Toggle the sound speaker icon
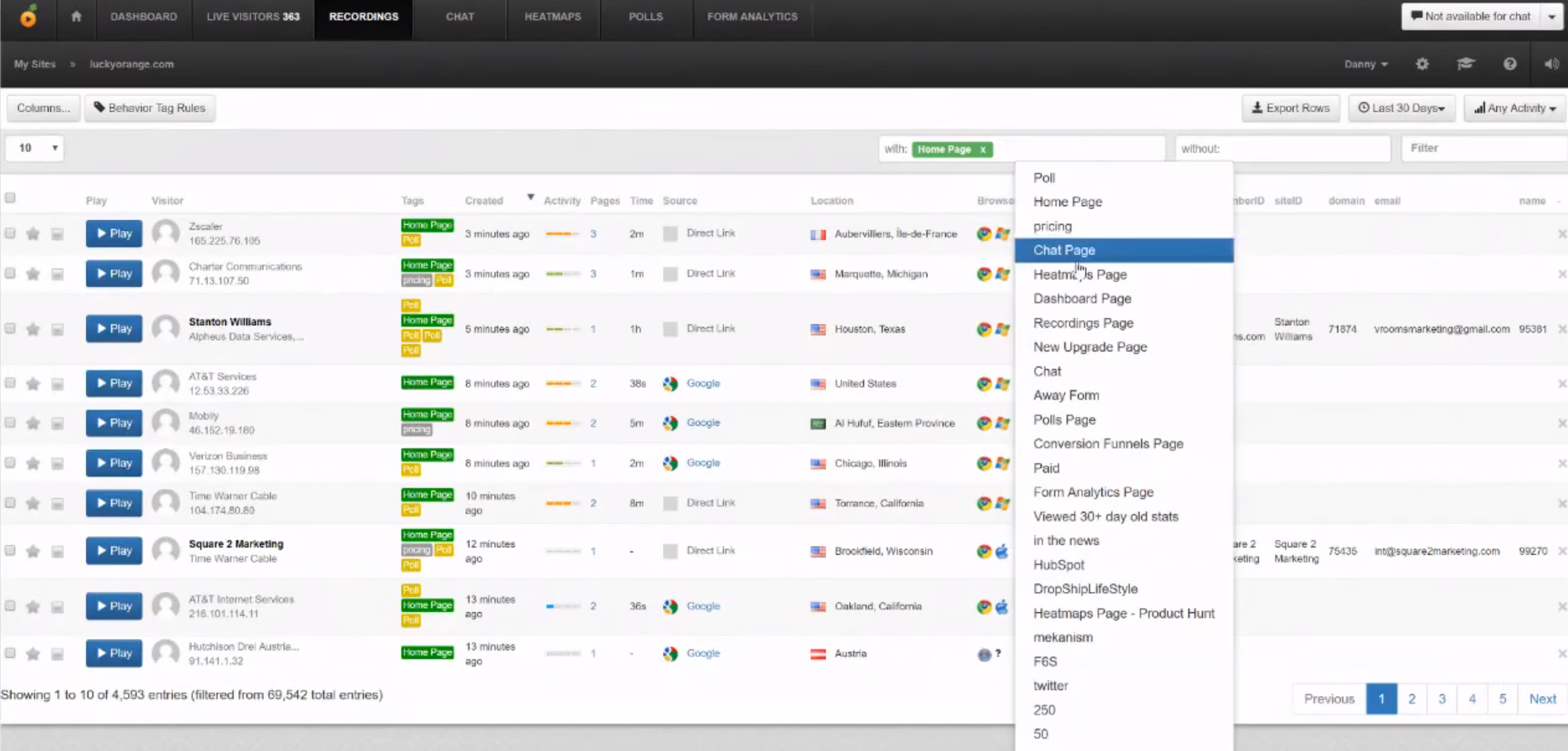This screenshot has width=1568, height=751. (x=1551, y=64)
